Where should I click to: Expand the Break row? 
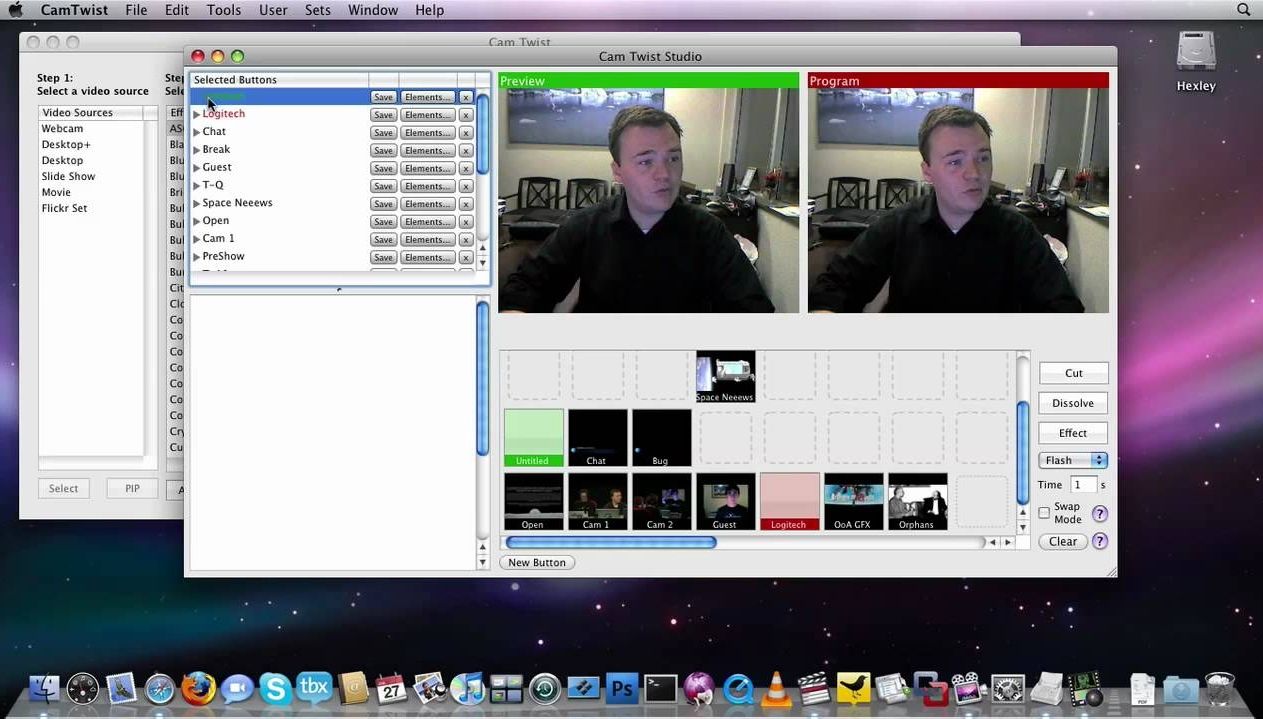(196, 150)
